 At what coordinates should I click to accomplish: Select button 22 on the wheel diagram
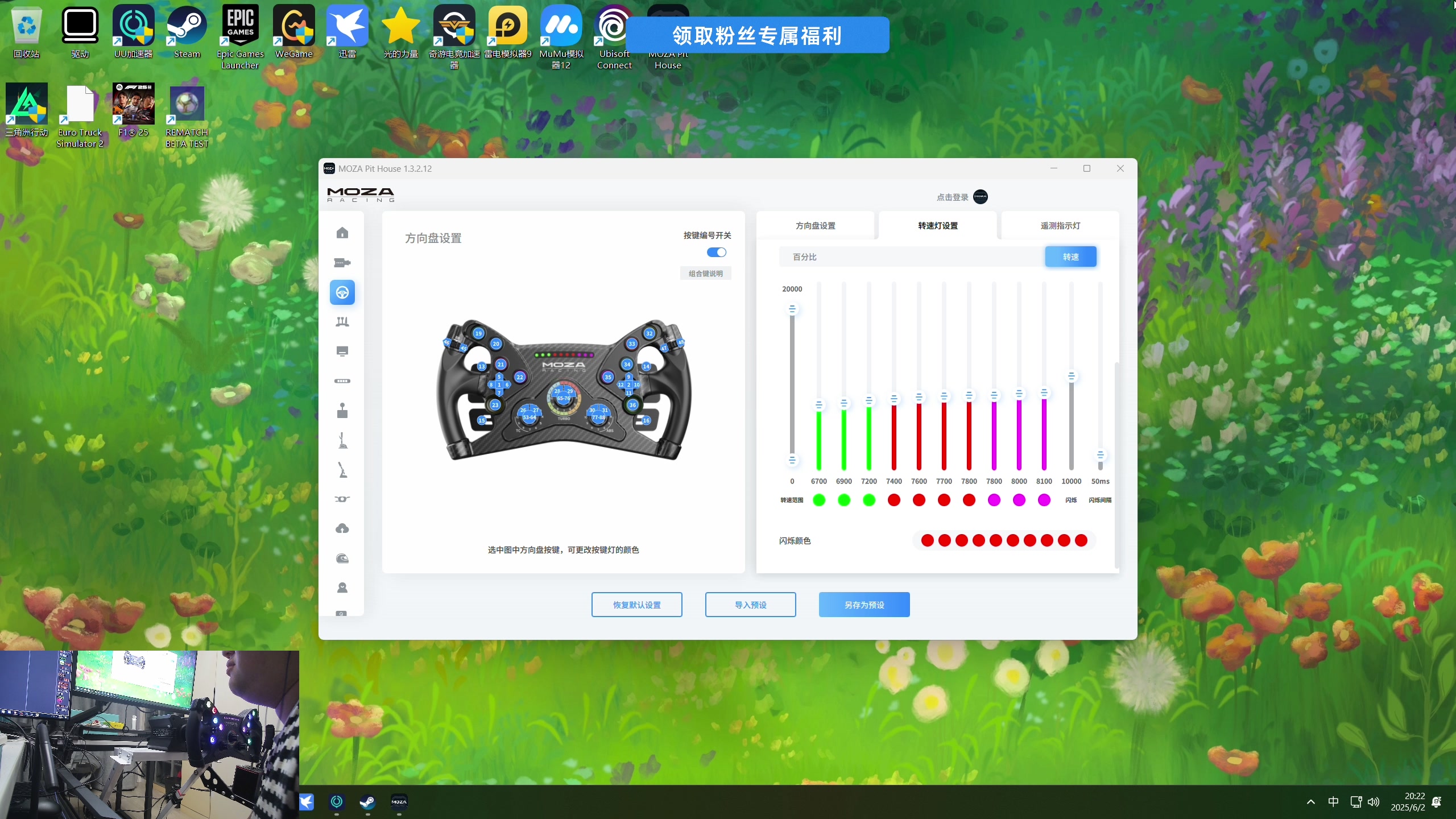tap(520, 377)
